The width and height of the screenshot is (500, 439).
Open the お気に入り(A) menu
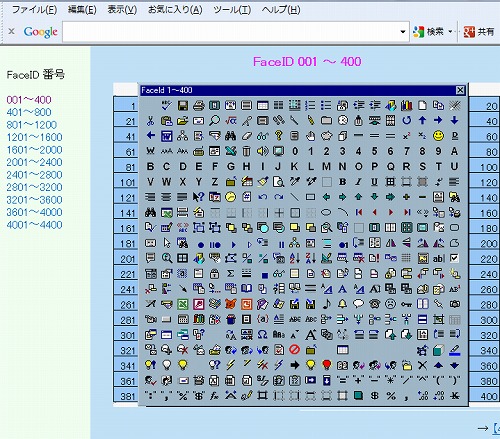pos(175,10)
